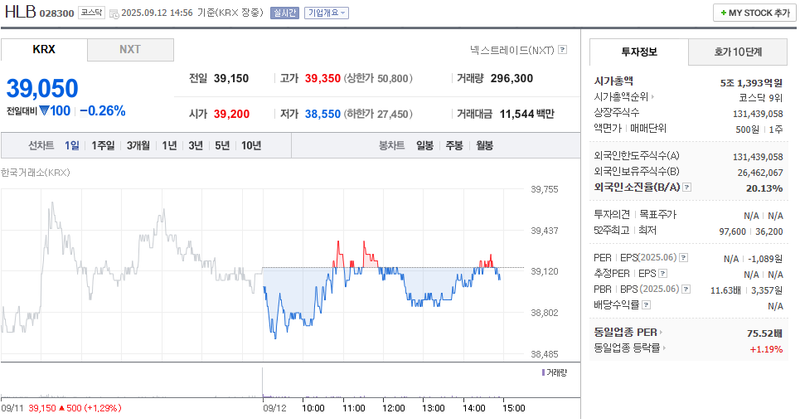Switch to the KRX tab
The width and height of the screenshot is (800, 419).
coord(44,50)
